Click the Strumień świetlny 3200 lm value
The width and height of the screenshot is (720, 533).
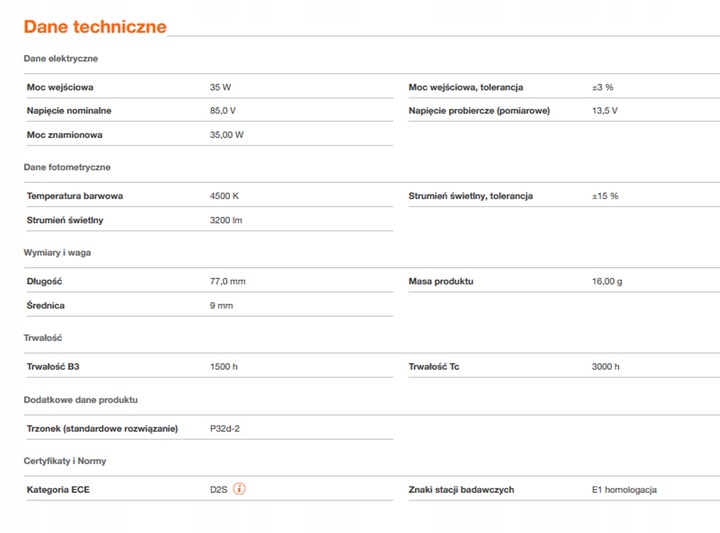[x=226, y=220]
